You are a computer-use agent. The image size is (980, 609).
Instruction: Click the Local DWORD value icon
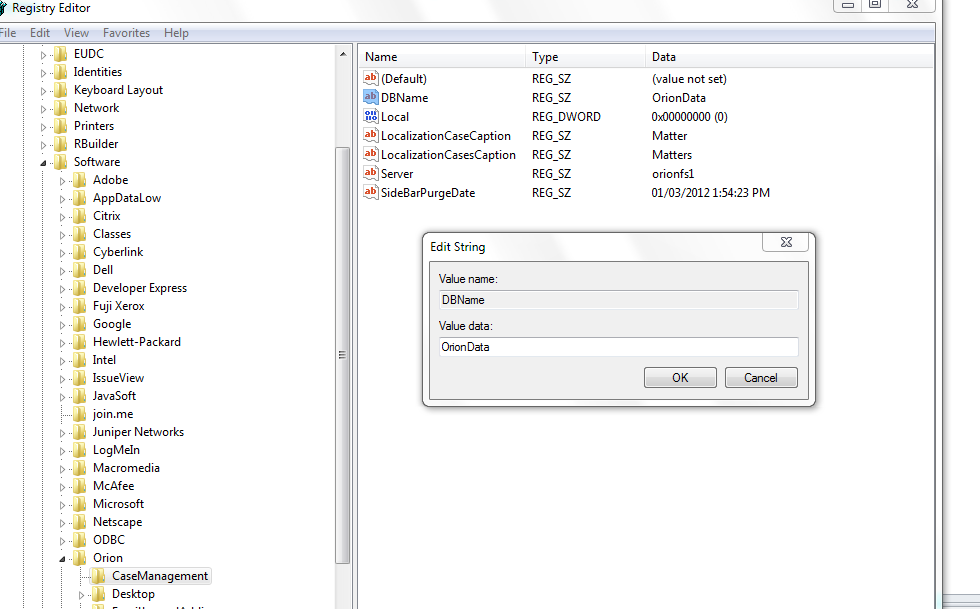click(371, 116)
